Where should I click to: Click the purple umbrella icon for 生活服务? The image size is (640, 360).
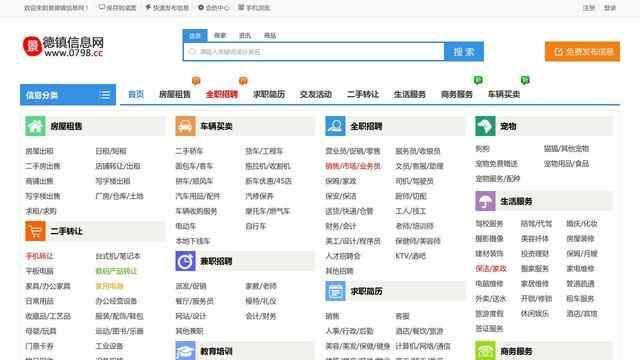click(x=485, y=201)
